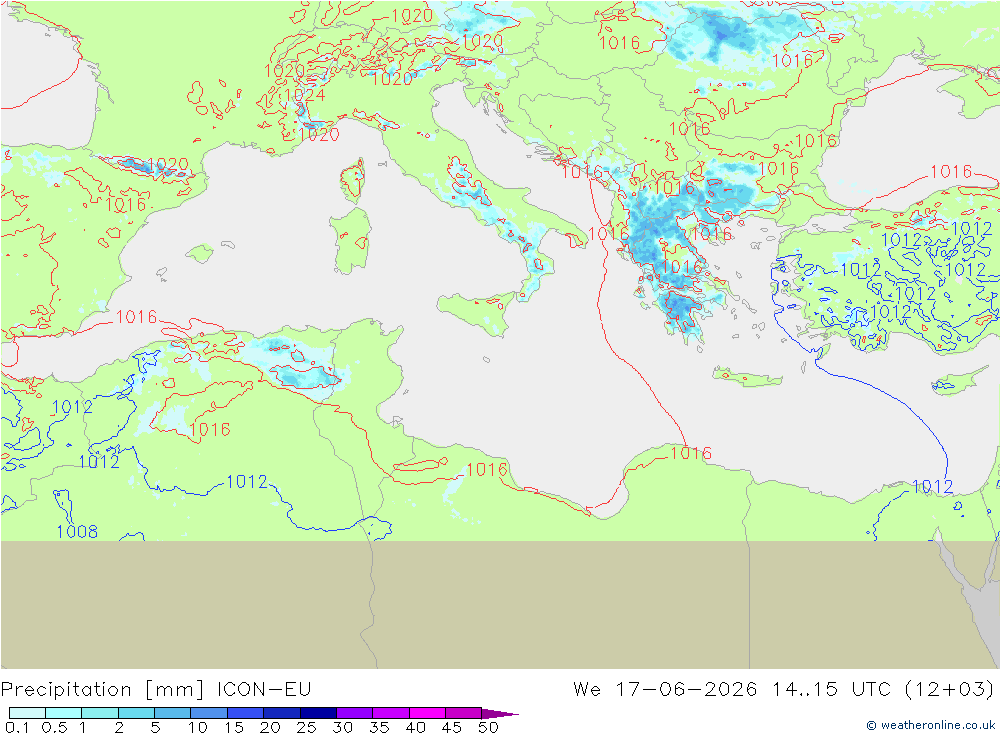Pick the 5–10 mm legend color swatch
The height and width of the screenshot is (733, 1000).
click(173, 713)
